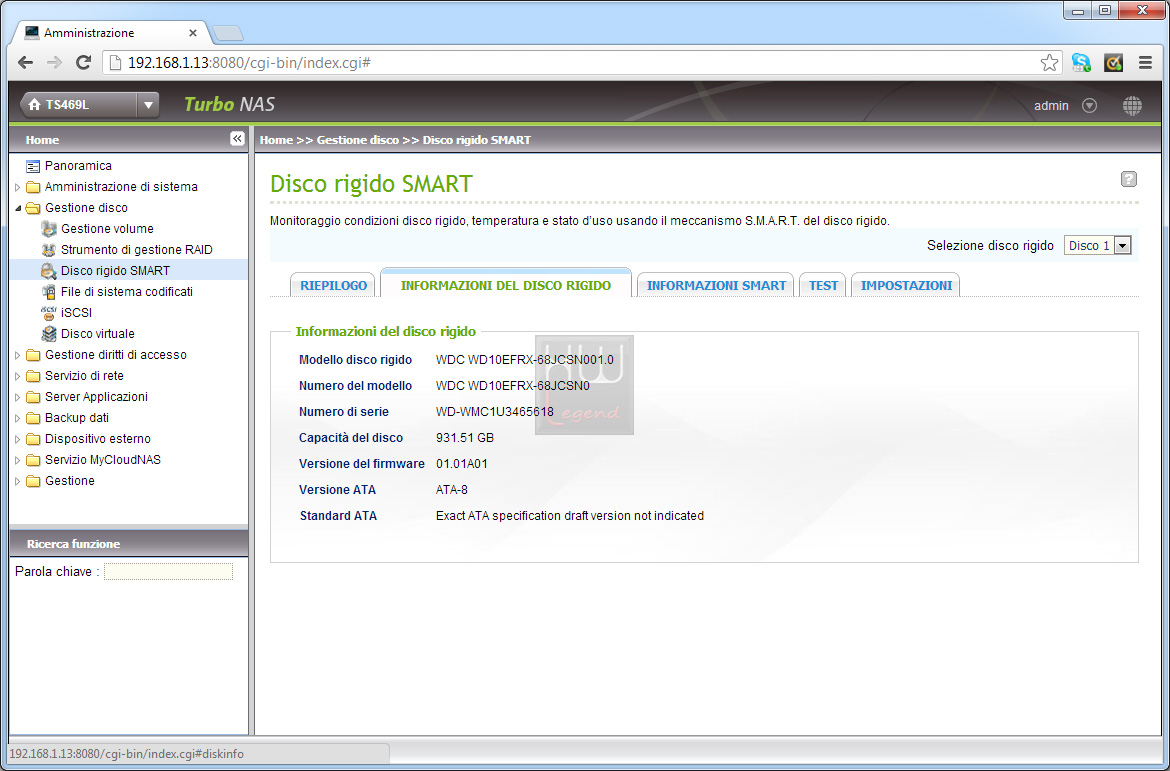Click the Disco rigido SMART magnifier icon

49,271
